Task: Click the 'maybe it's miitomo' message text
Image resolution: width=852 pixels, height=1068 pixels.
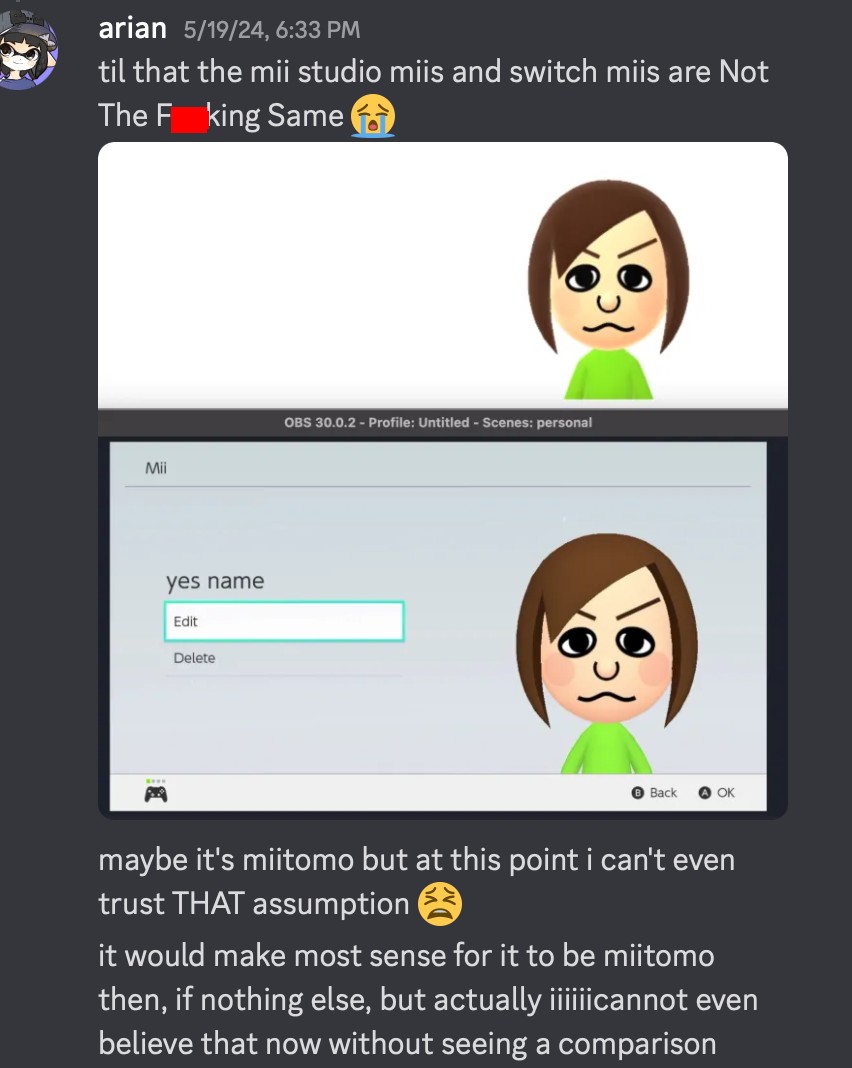Action: pos(417,881)
